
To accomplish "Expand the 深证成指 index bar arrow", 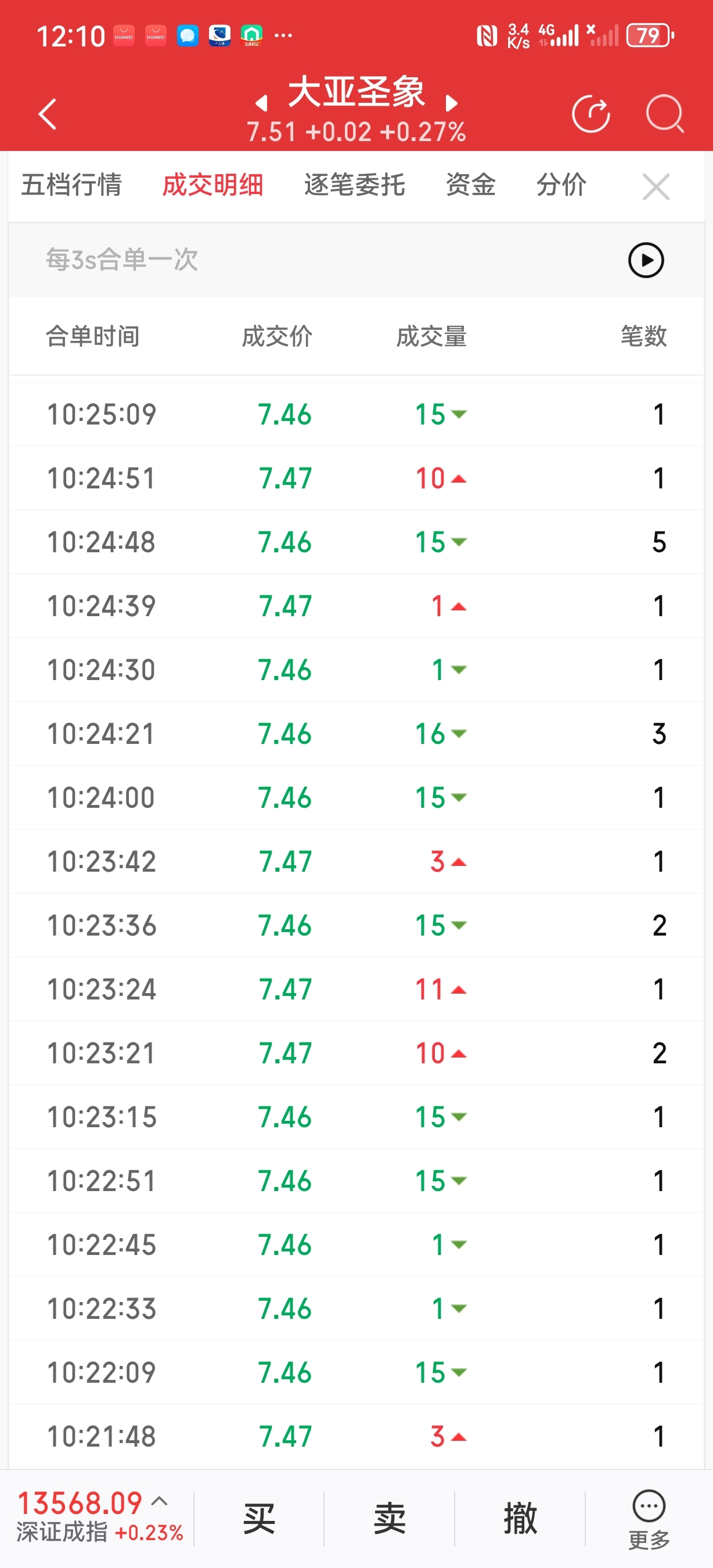I will pyautogui.click(x=160, y=1501).
